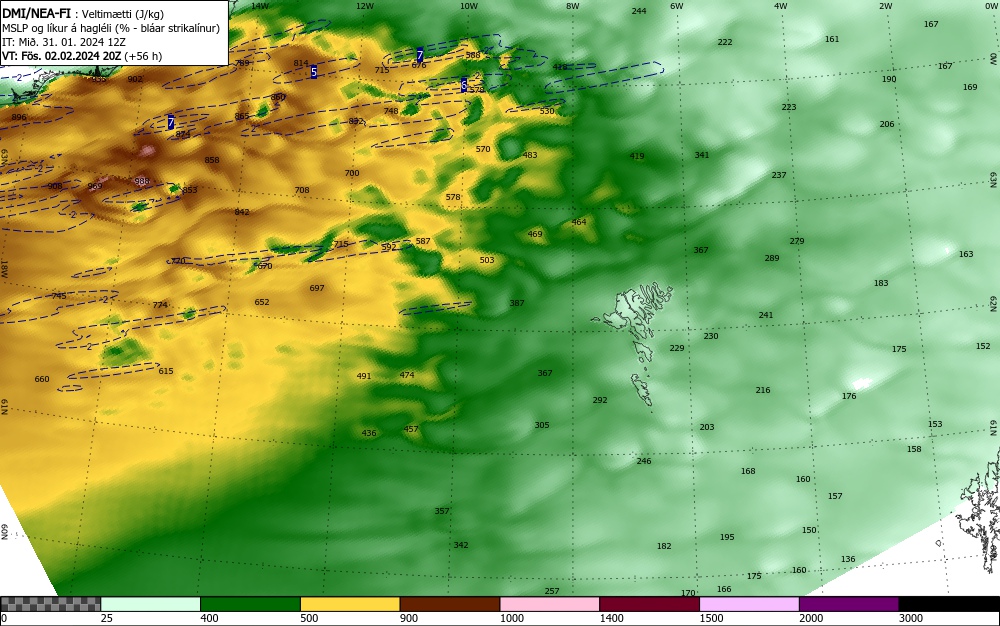Click the grid value 222
The image size is (1000, 626).
click(x=725, y=42)
